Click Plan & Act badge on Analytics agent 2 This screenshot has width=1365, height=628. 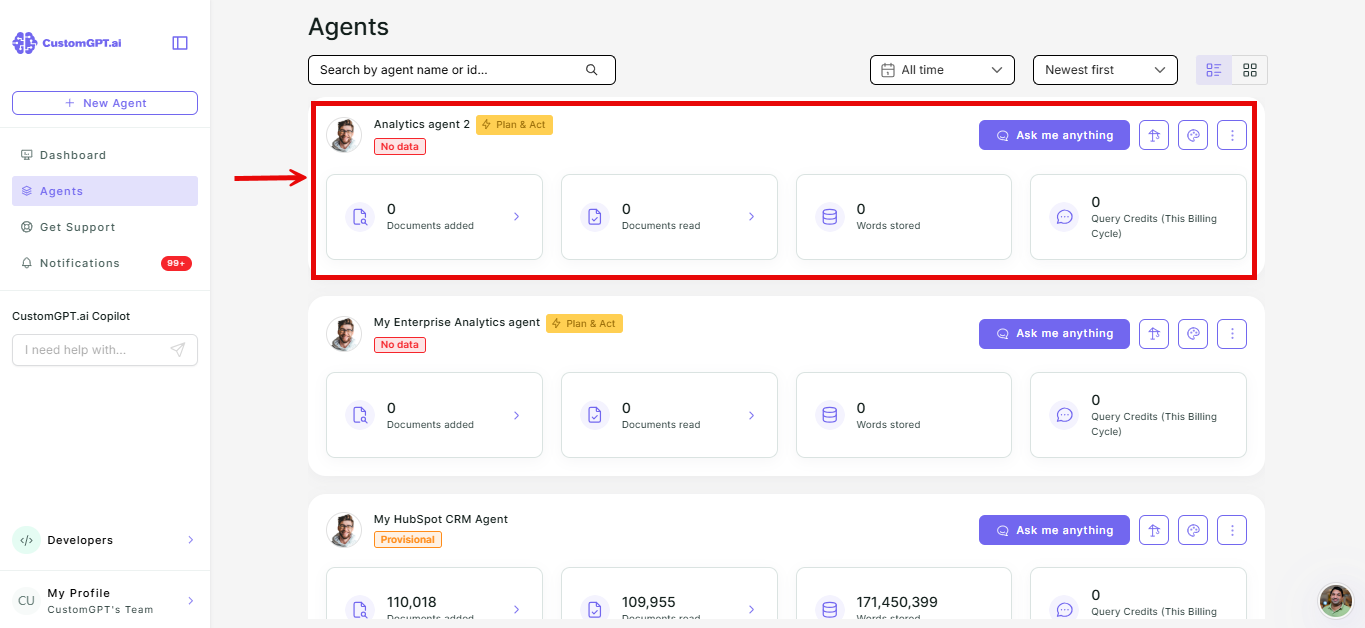click(514, 125)
